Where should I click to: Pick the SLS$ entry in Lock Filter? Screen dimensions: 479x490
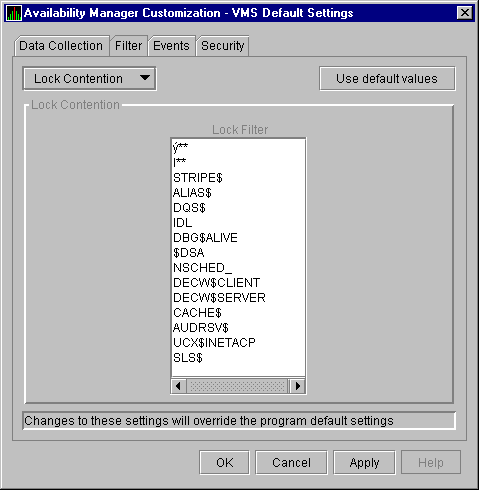pyautogui.click(x=188, y=358)
